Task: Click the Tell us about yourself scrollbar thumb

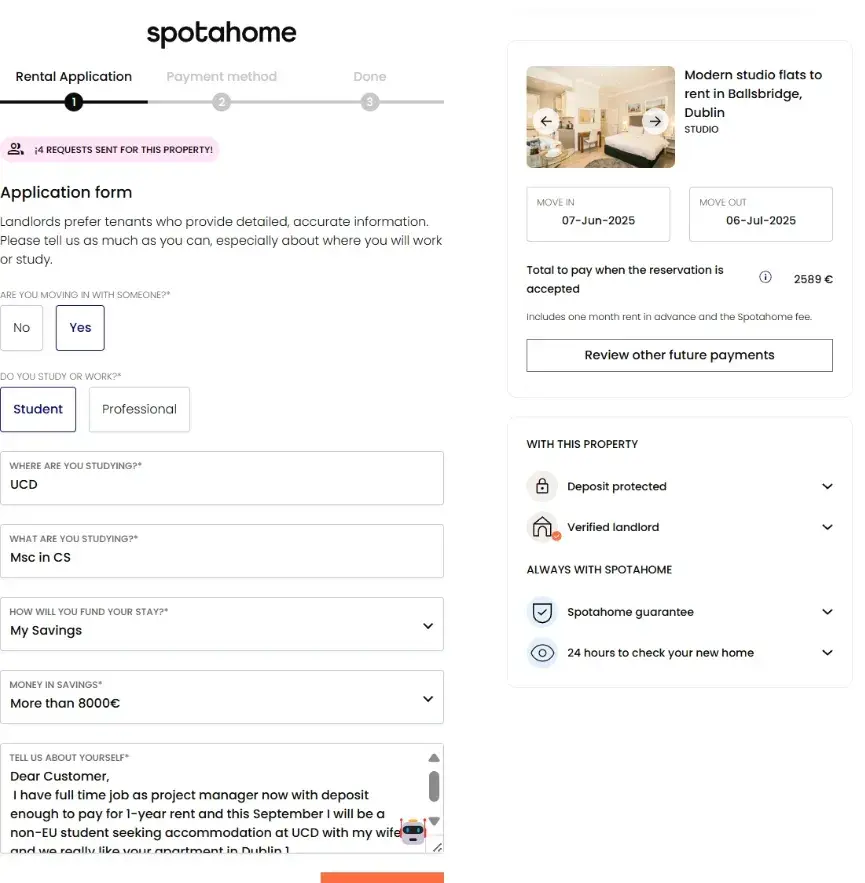Action: click(434, 786)
